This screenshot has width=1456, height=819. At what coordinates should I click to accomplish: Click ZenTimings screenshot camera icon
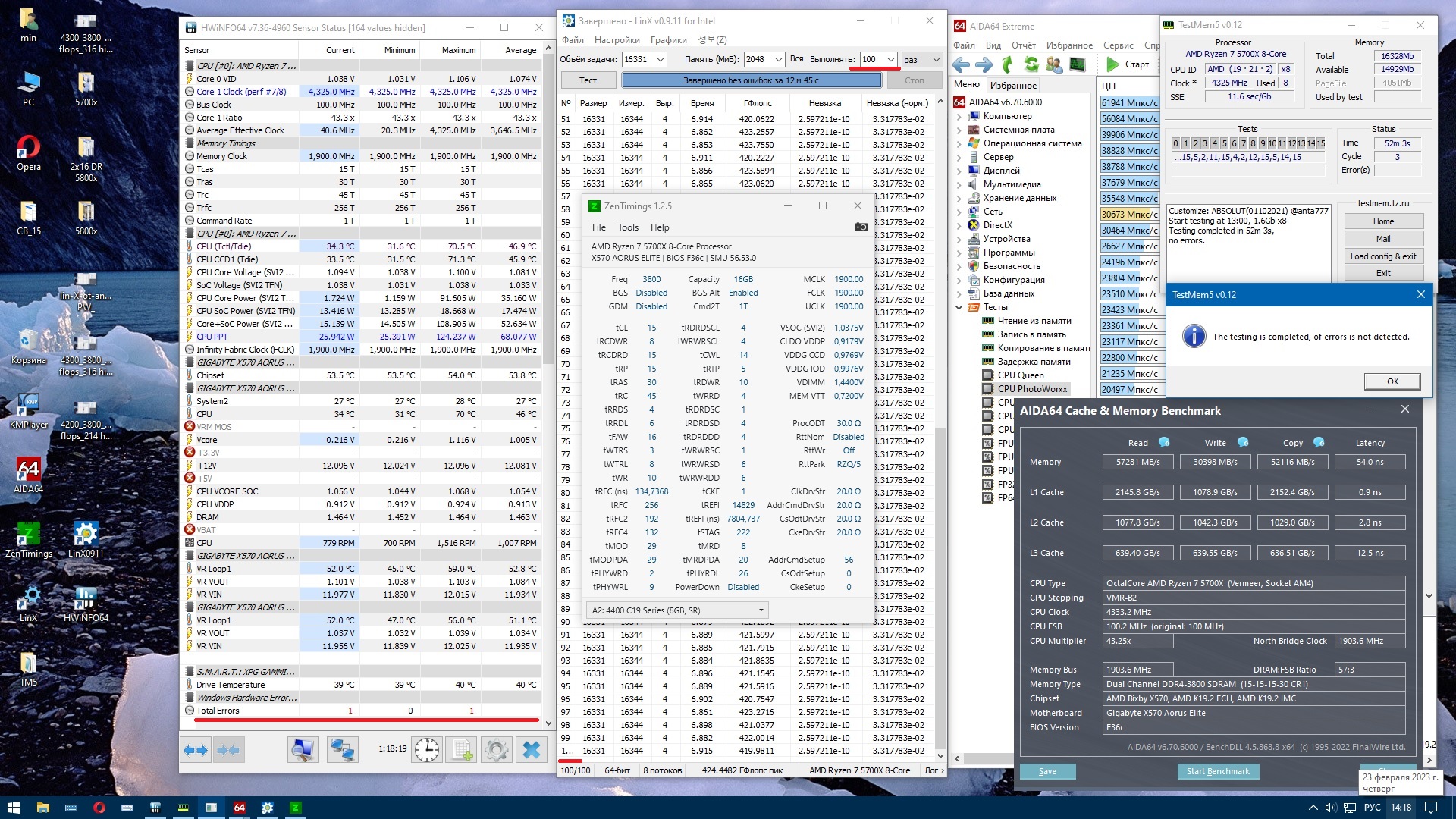[x=861, y=227]
